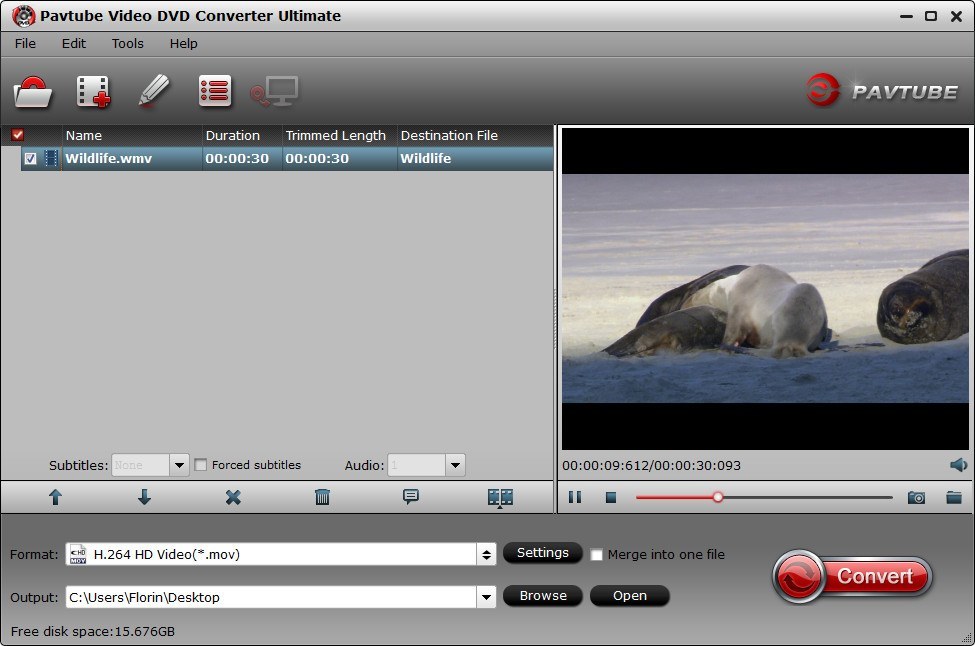Open the video editor with the pencil icon

pos(155,91)
